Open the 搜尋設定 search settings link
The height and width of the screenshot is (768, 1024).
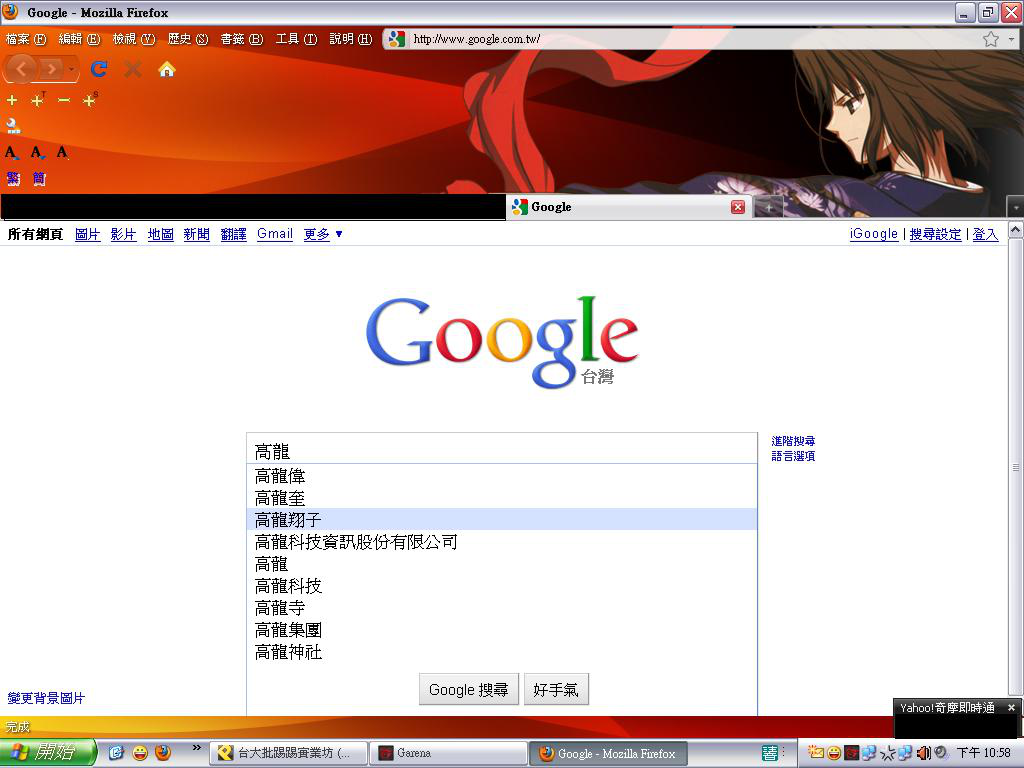(935, 234)
